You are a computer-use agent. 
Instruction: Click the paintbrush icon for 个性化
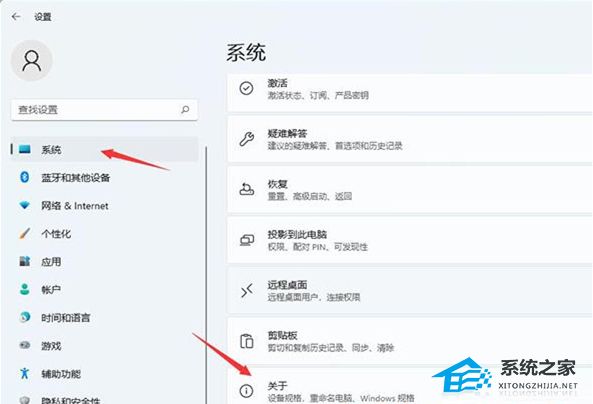(x=25, y=233)
